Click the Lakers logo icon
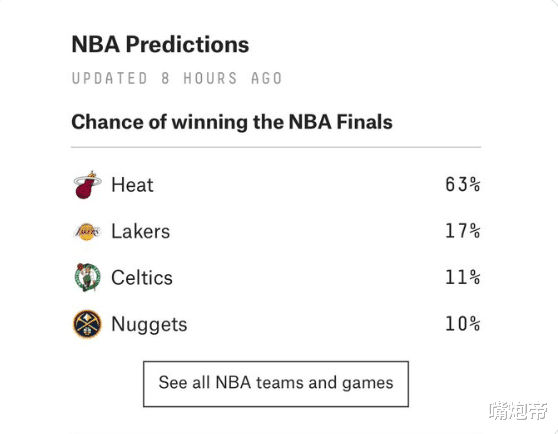 (x=87, y=232)
